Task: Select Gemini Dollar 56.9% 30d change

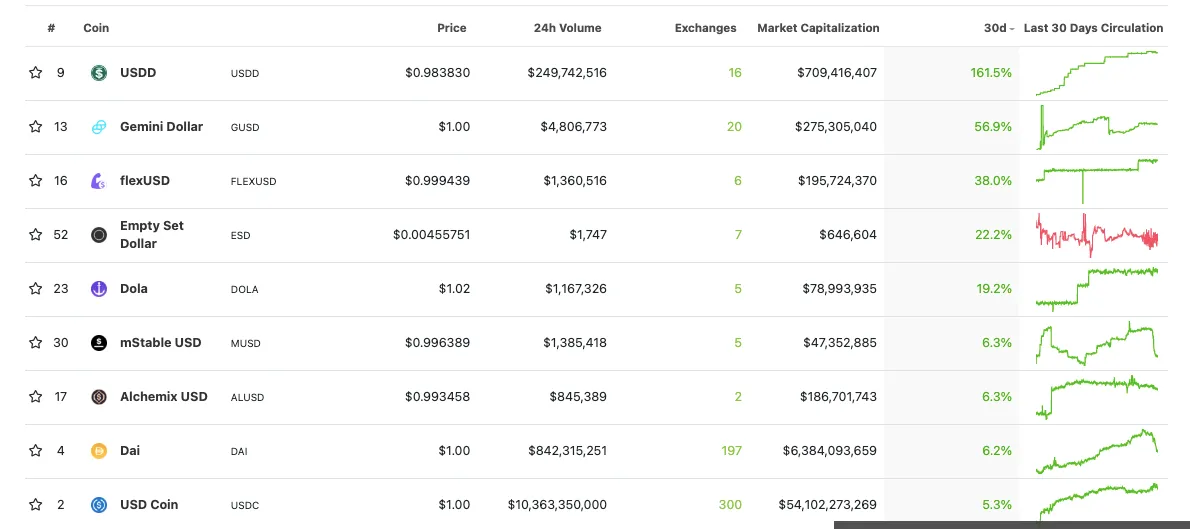Action: point(993,127)
